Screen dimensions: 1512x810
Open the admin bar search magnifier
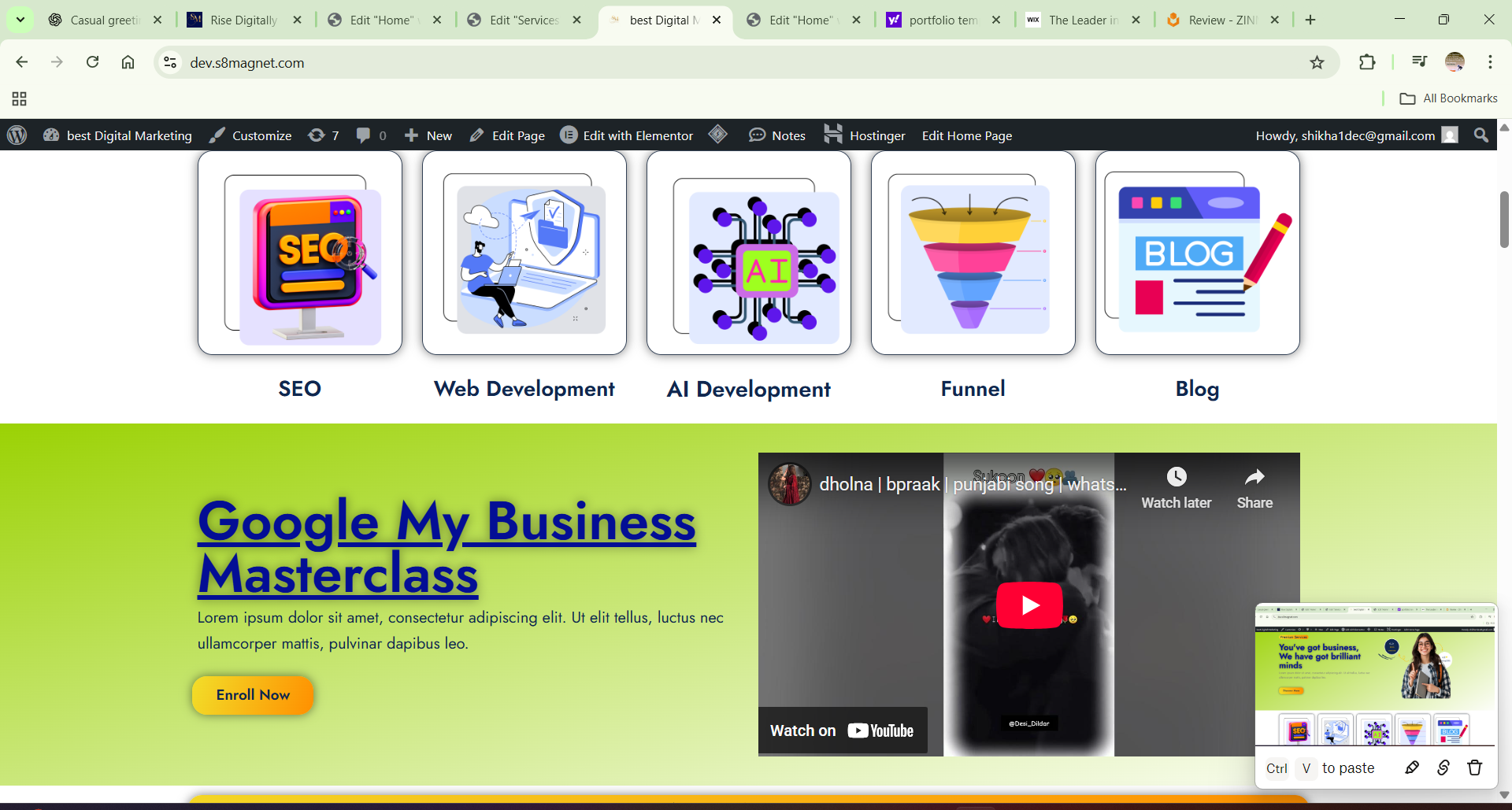pos(1480,135)
